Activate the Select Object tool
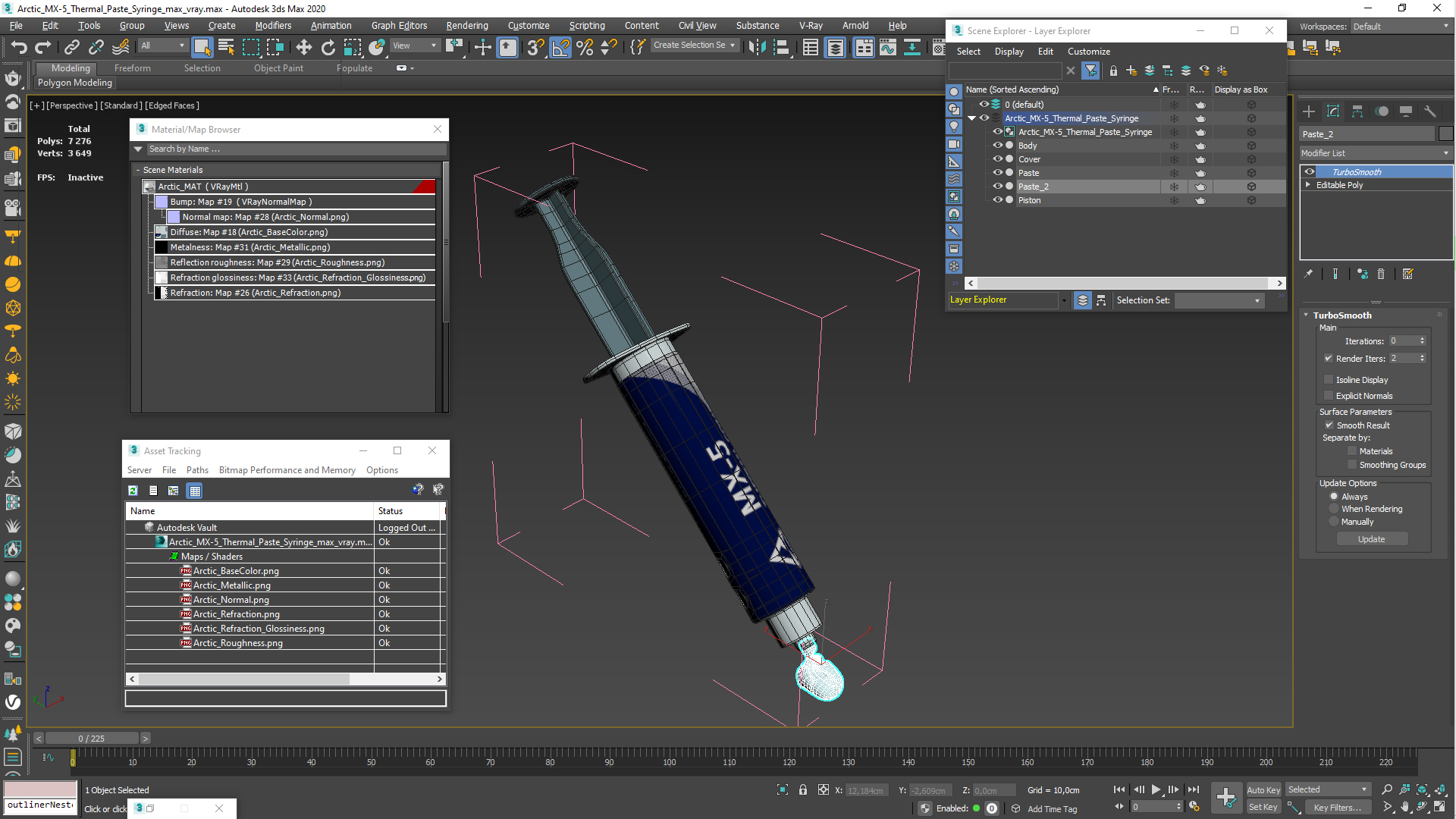Viewport: 1456px width, 819px height. [202, 47]
